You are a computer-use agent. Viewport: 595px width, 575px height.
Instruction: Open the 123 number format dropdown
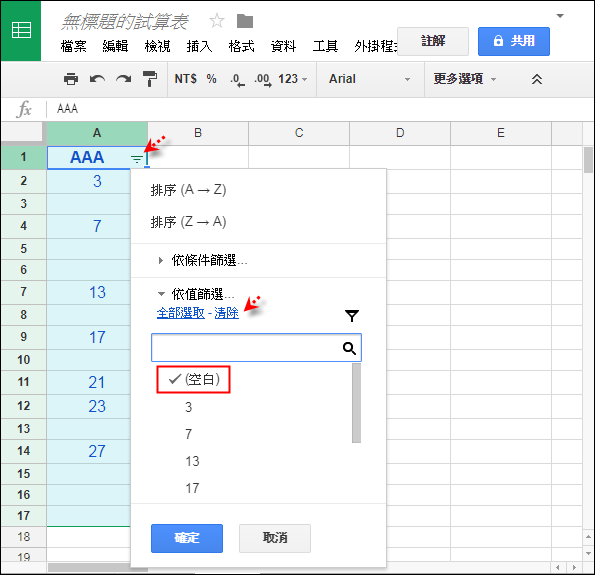(x=292, y=79)
